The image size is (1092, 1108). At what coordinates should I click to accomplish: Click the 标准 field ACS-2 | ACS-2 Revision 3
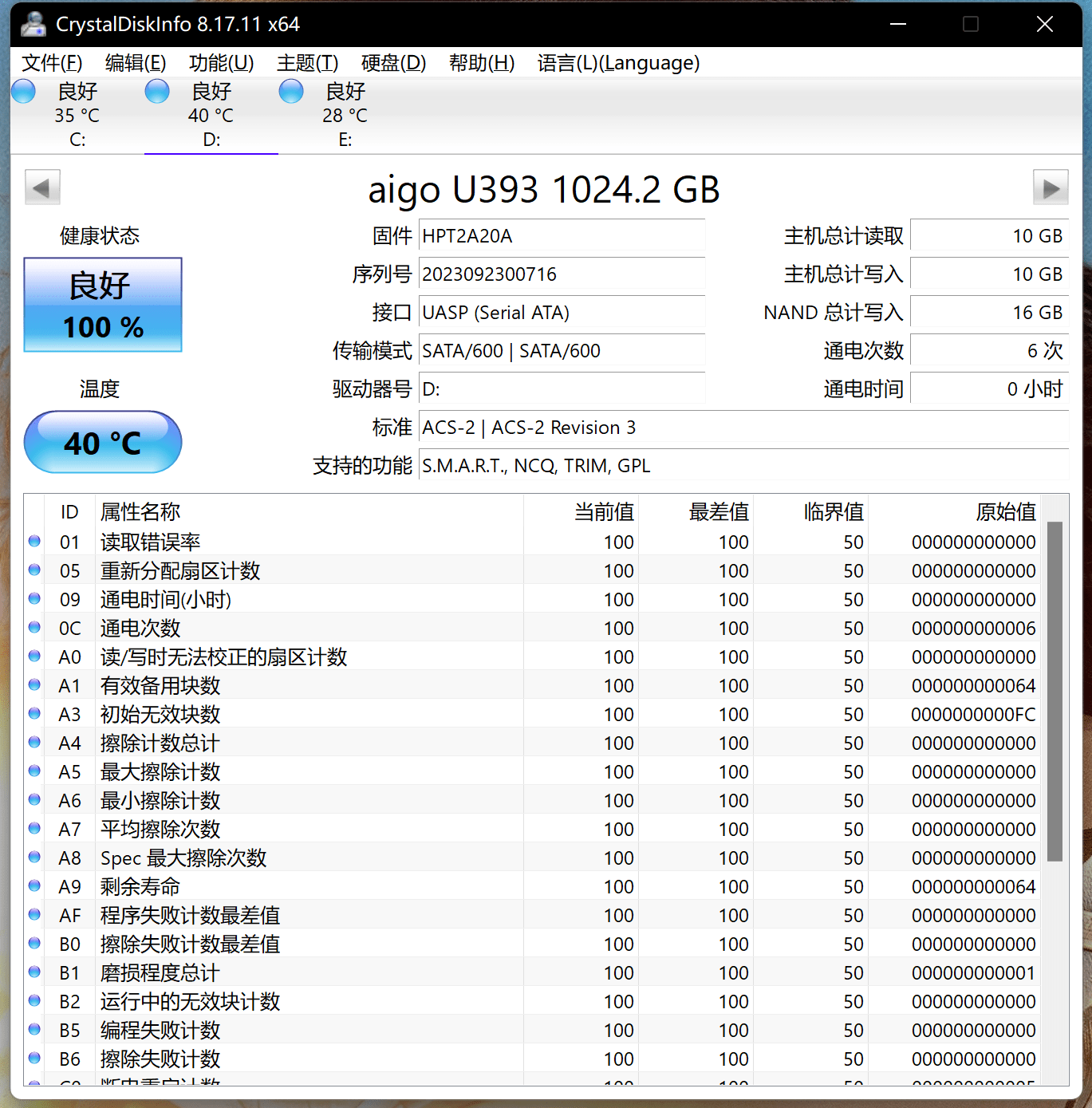coord(743,428)
